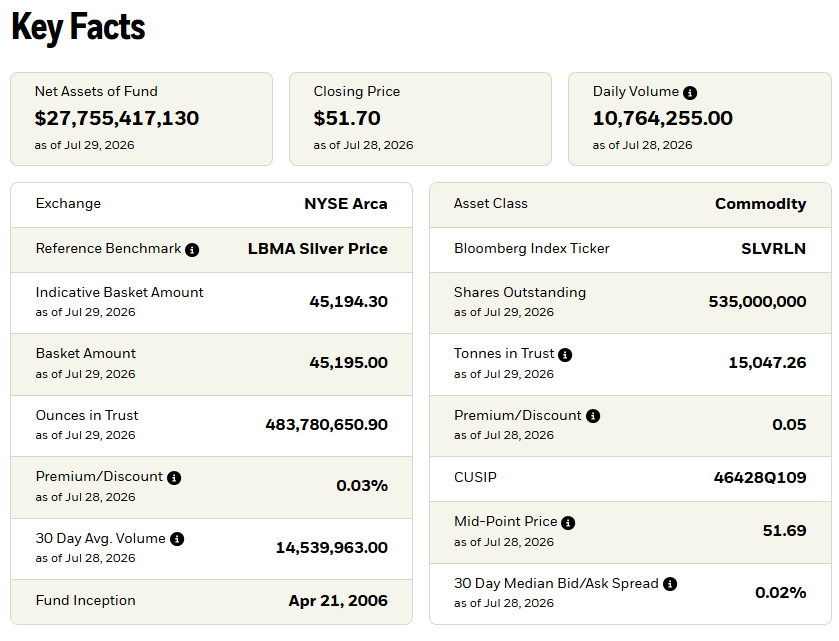Select the Net Assets of Fund card
The width and height of the screenshot is (839, 641).
[141, 119]
